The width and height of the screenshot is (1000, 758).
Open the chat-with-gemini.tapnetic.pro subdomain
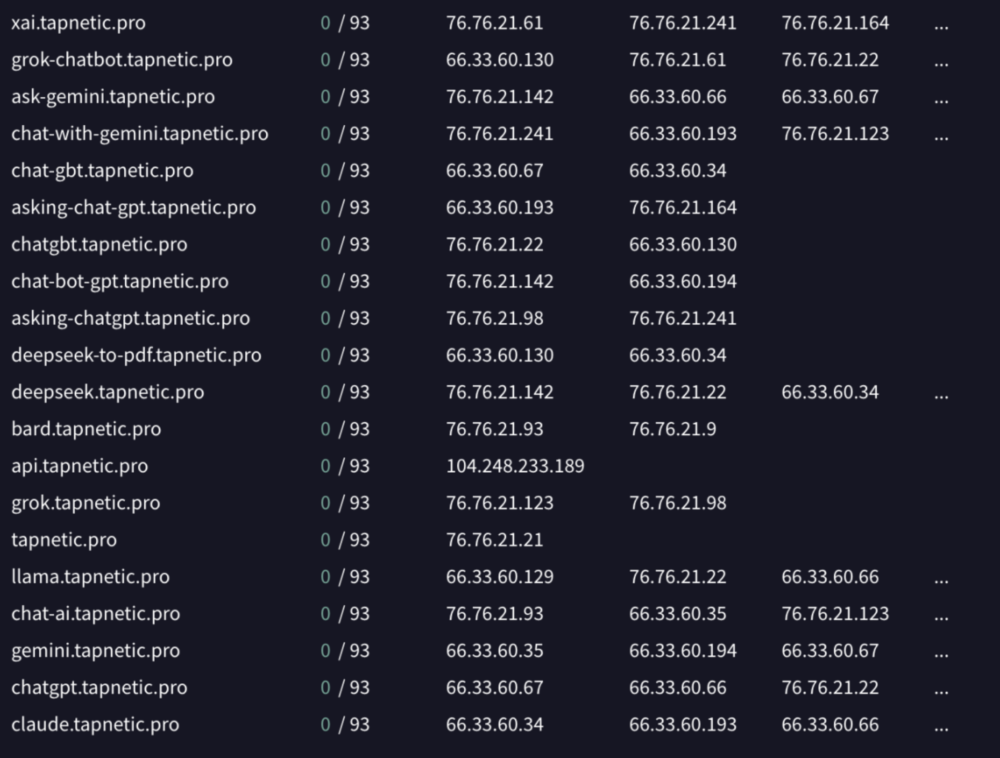140,134
